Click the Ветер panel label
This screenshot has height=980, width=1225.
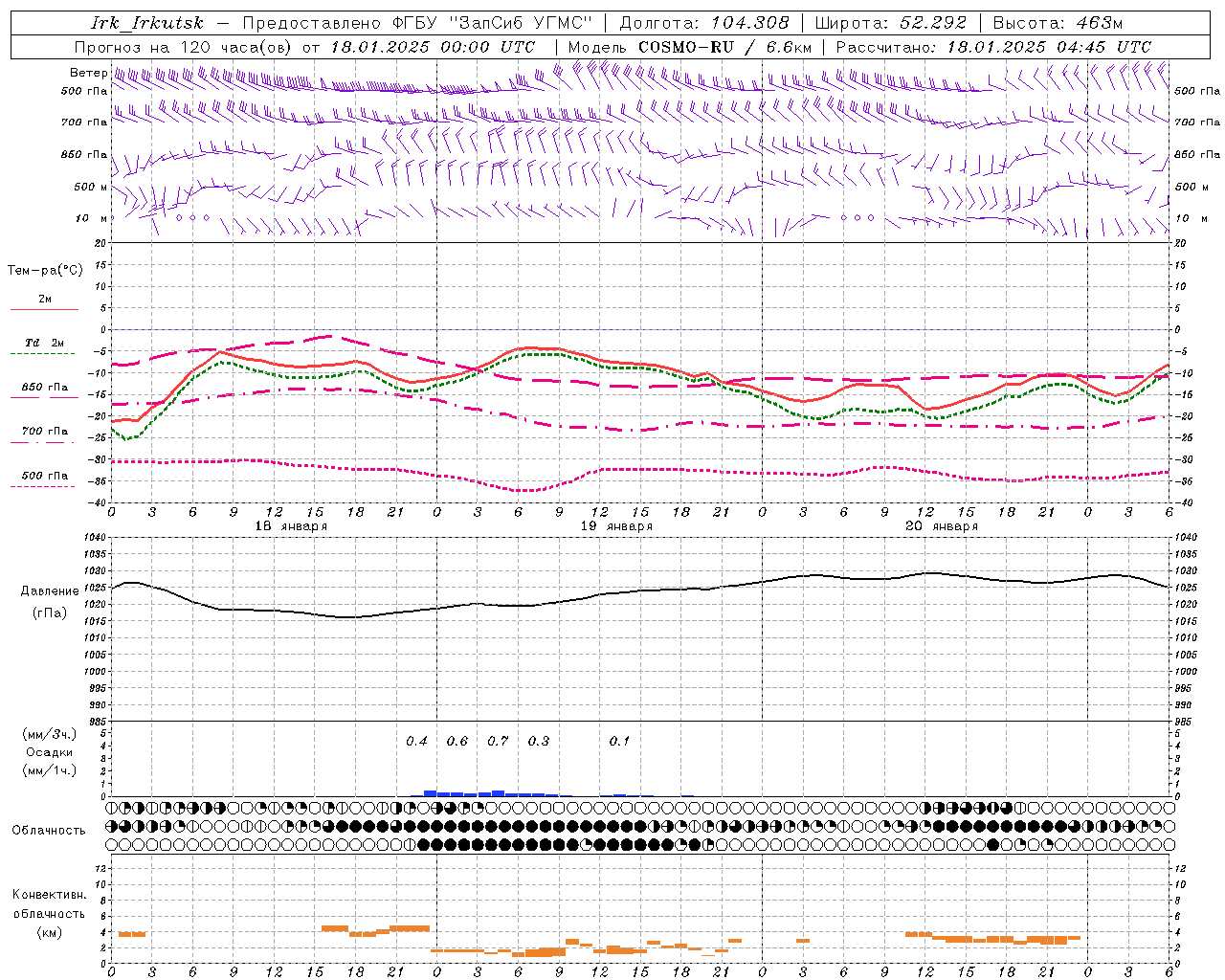[89, 73]
